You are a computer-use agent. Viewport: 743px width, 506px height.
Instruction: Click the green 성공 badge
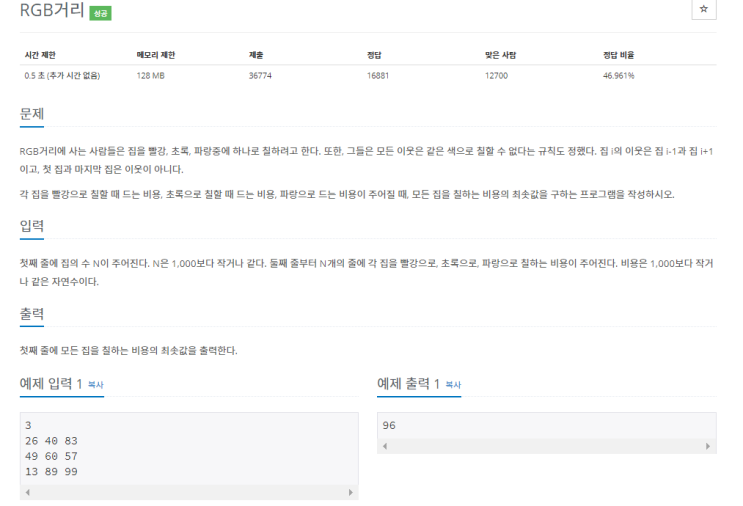pyautogui.click(x=100, y=13)
